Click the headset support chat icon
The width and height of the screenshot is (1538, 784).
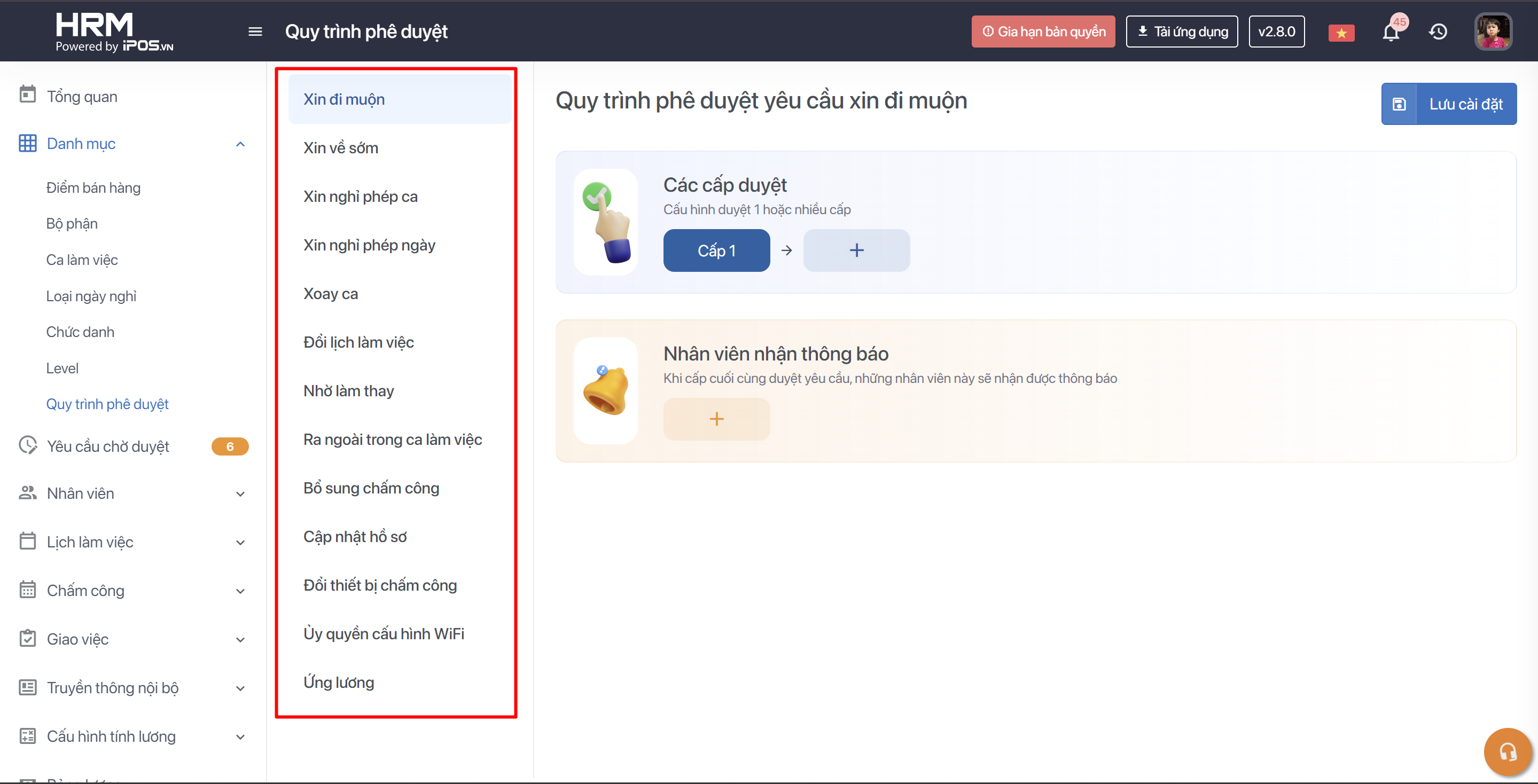click(x=1507, y=751)
